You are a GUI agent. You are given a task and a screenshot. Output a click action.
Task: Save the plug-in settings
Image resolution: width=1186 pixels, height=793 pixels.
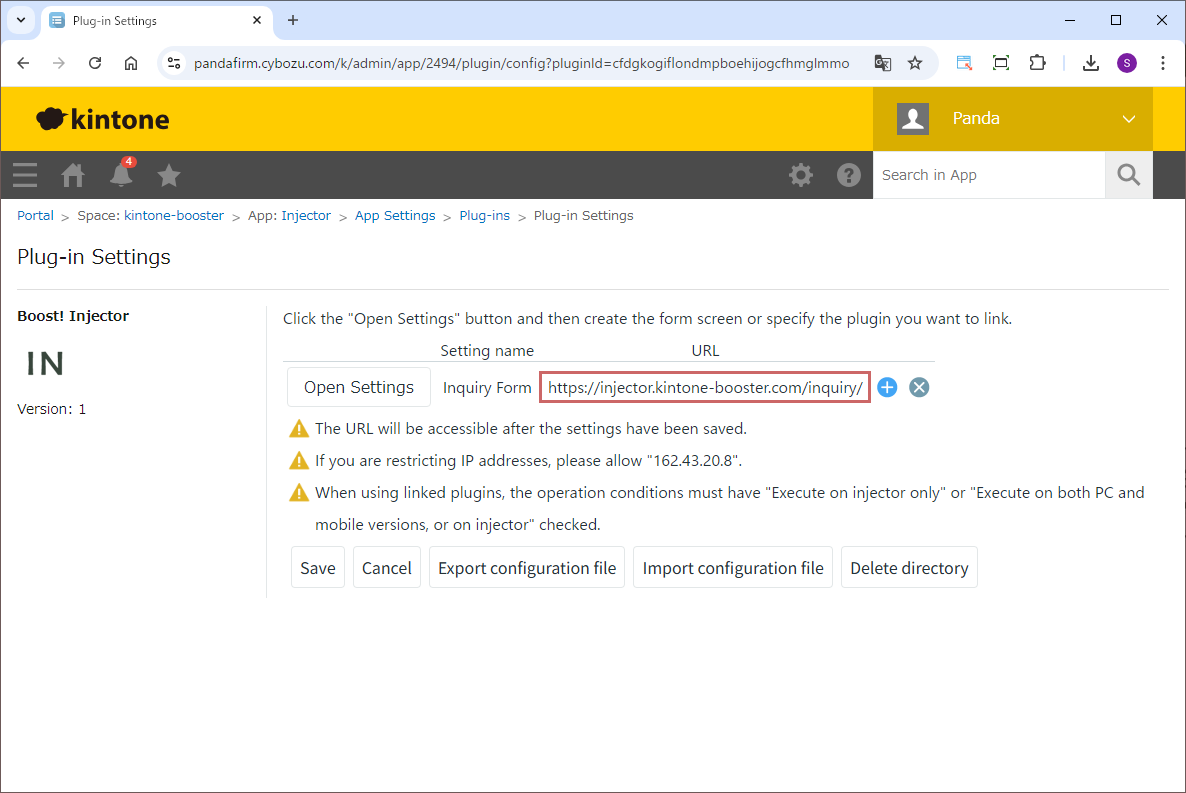pyautogui.click(x=318, y=568)
